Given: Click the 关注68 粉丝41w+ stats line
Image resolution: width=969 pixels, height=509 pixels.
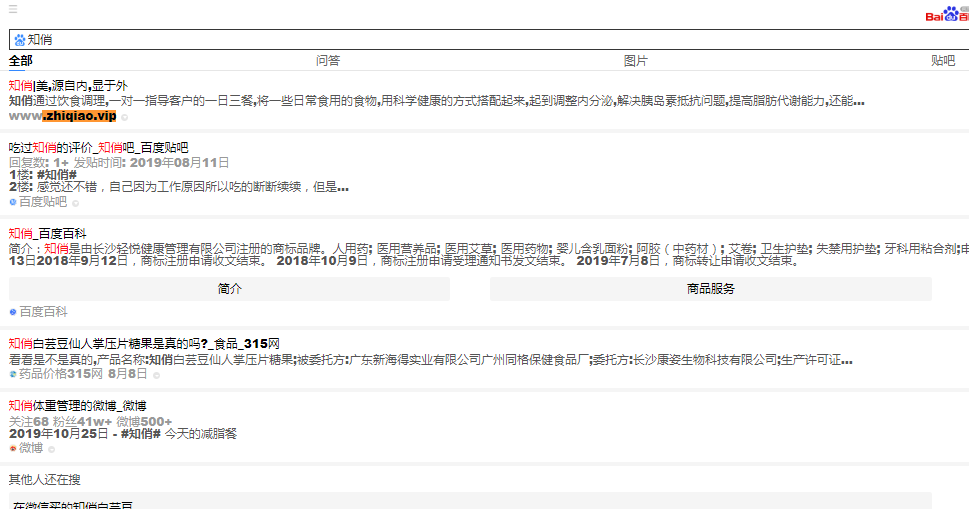Looking at the screenshot, I should (x=90, y=422).
